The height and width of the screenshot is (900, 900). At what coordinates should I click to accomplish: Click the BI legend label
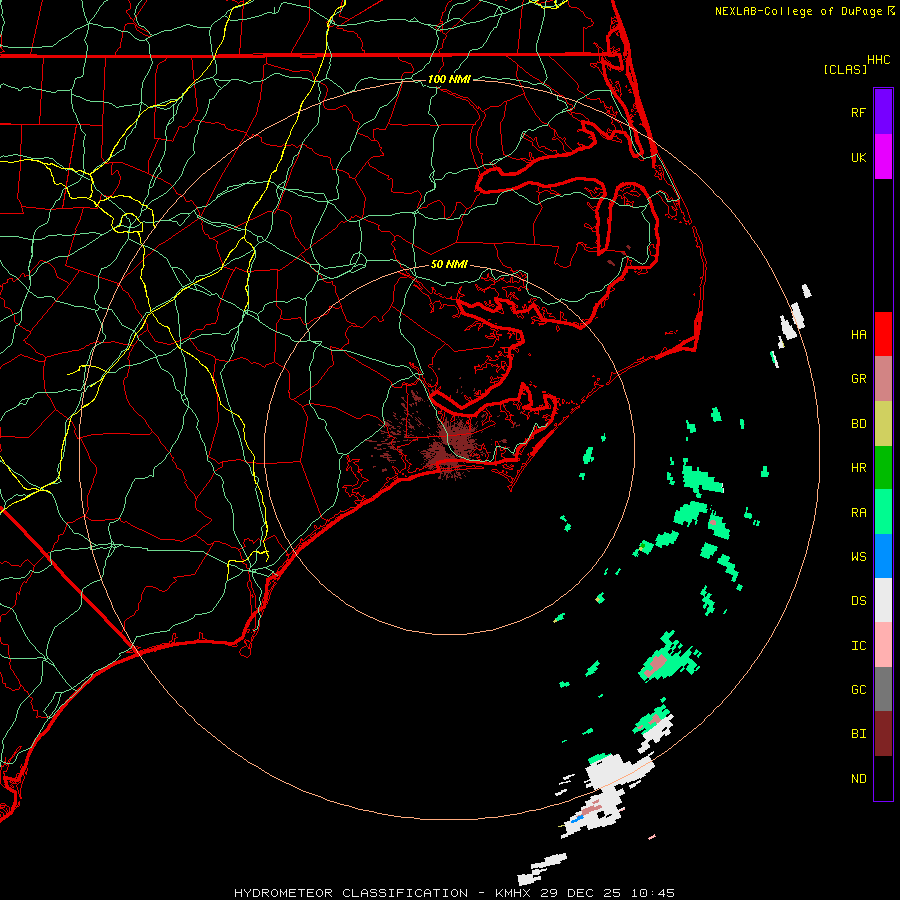point(858,734)
